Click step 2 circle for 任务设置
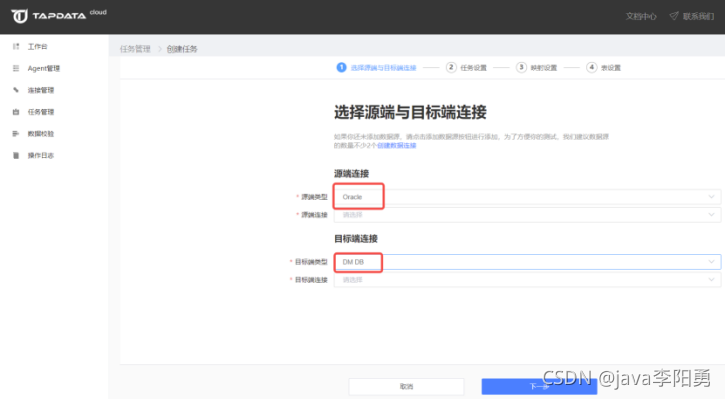Image resolution: width=725 pixels, height=399 pixels. click(451, 68)
